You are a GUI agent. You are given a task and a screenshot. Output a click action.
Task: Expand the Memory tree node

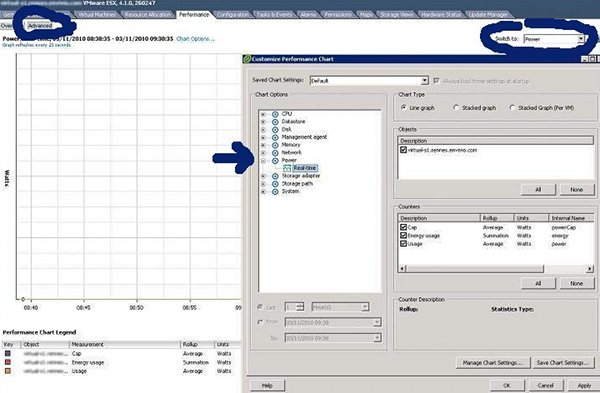[x=263, y=145]
